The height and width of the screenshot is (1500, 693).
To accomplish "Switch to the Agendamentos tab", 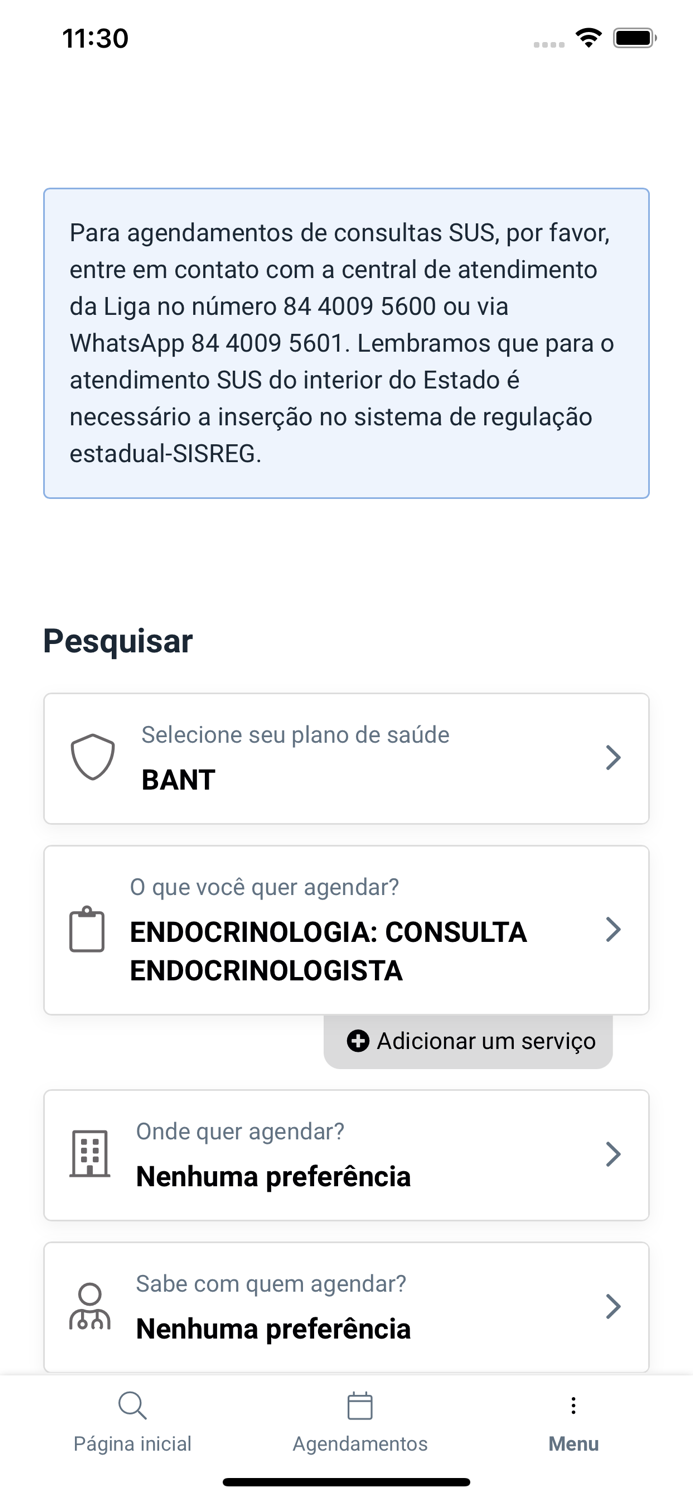I will [x=360, y=1422].
